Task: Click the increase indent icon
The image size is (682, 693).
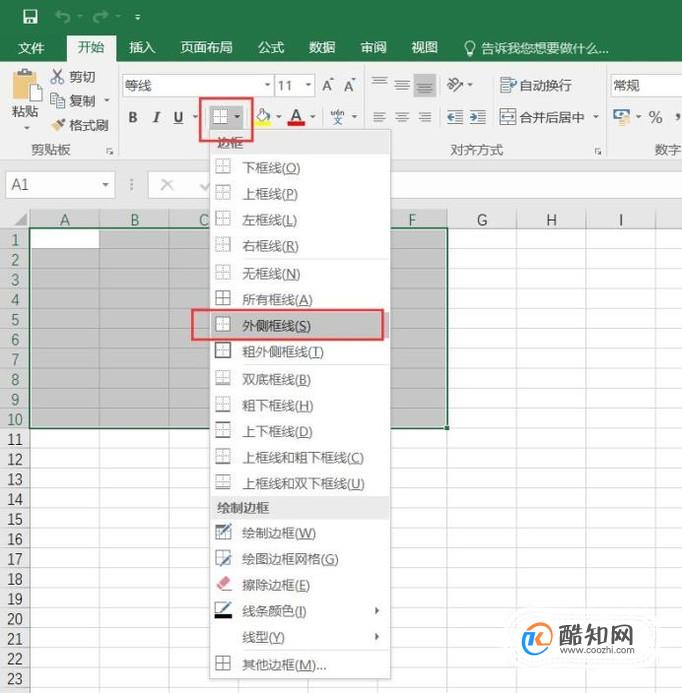Action: tap(477, 117)
